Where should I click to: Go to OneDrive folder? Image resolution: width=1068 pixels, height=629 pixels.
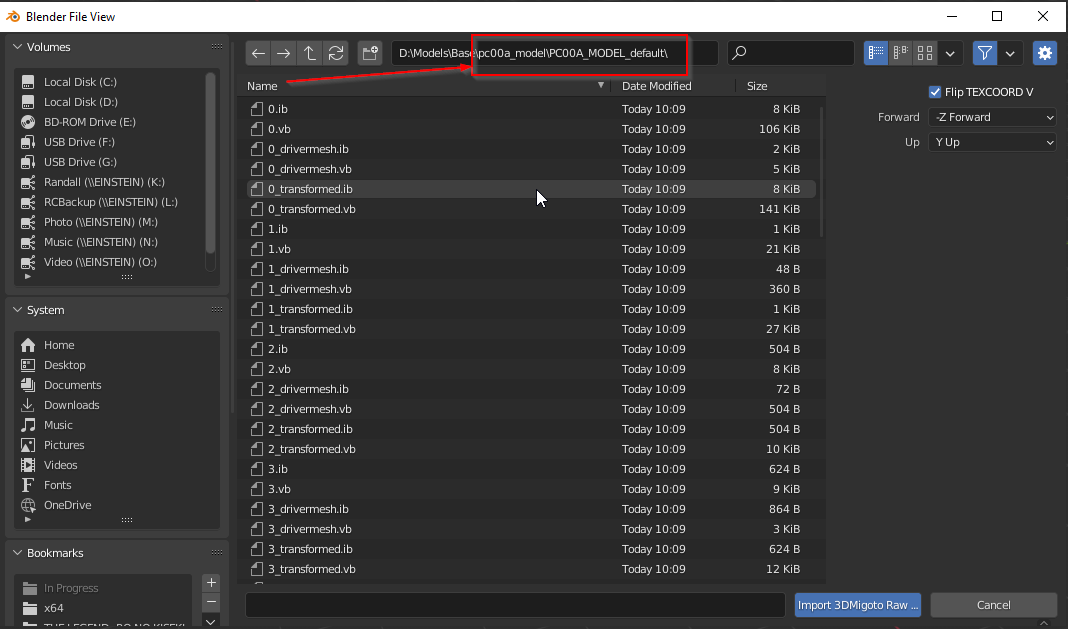pos(116,505)
